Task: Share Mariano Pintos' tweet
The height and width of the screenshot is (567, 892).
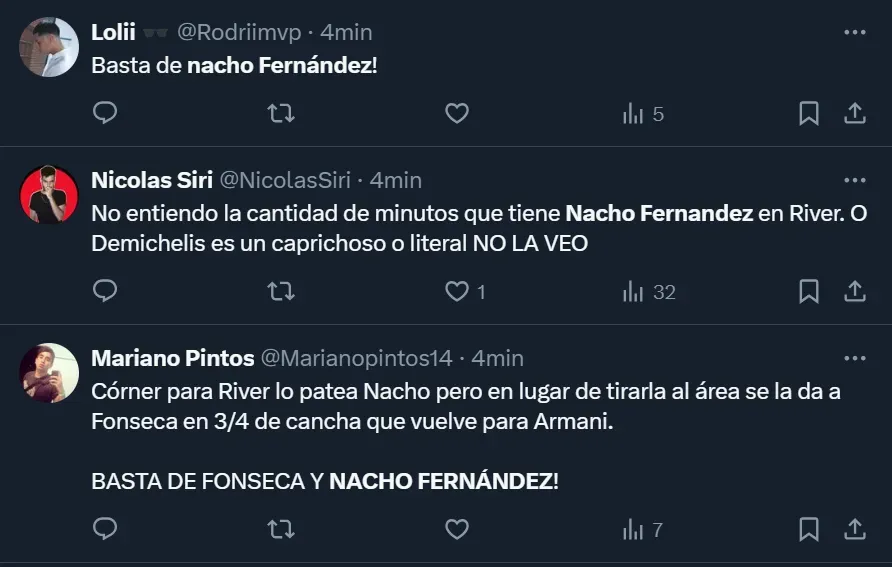Action: click(855, 529)
